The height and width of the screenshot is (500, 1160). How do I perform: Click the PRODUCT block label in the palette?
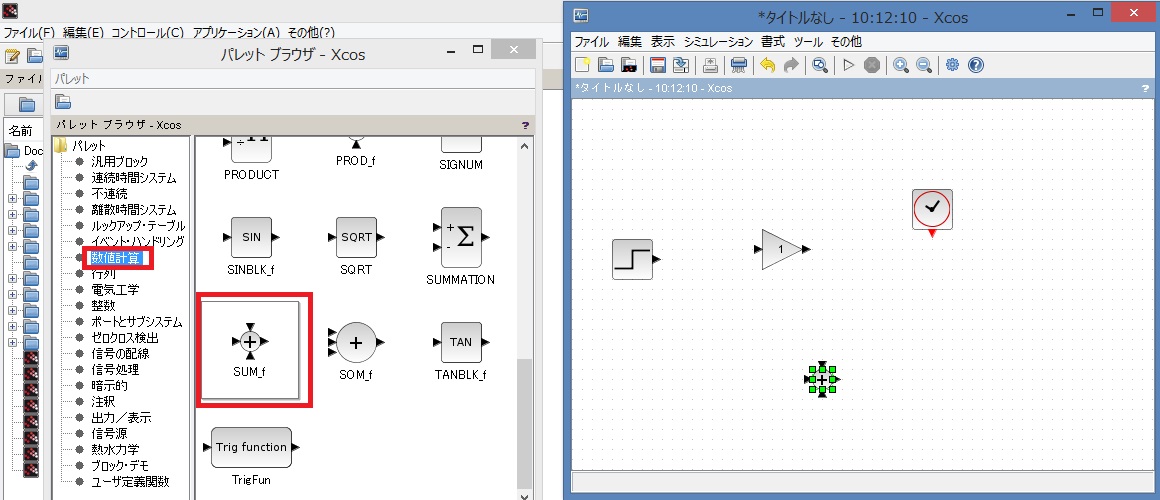coord(251,175)
